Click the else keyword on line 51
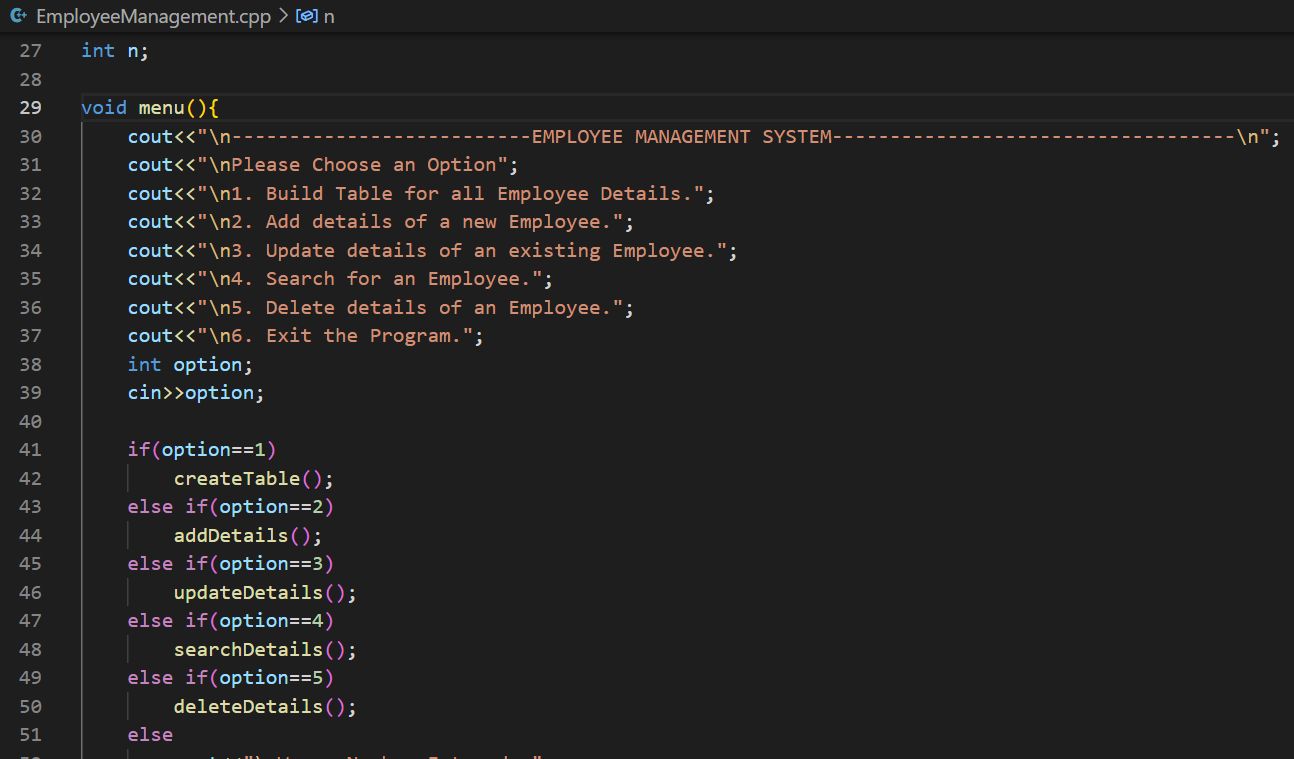This screenshot has width=1294, height=759. click(x=149, y=734)
